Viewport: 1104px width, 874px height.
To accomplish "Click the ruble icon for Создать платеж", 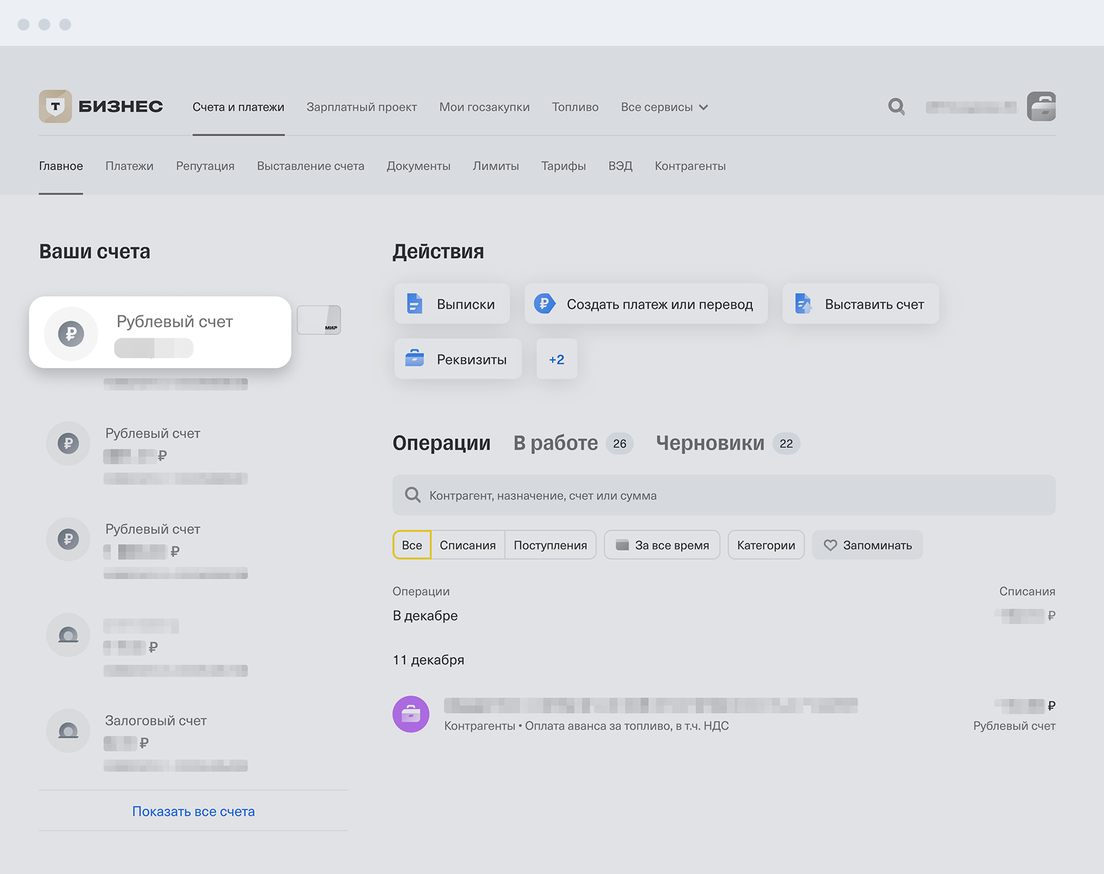I will pos(544,304).
